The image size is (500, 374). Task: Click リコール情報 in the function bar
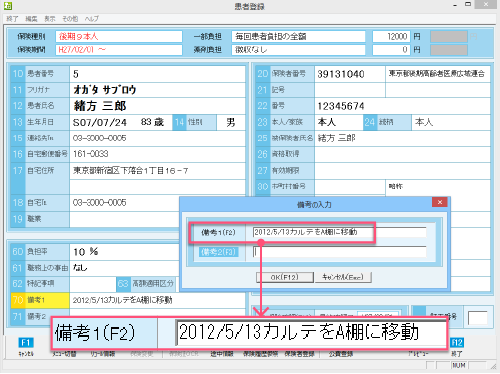point(103,354)
